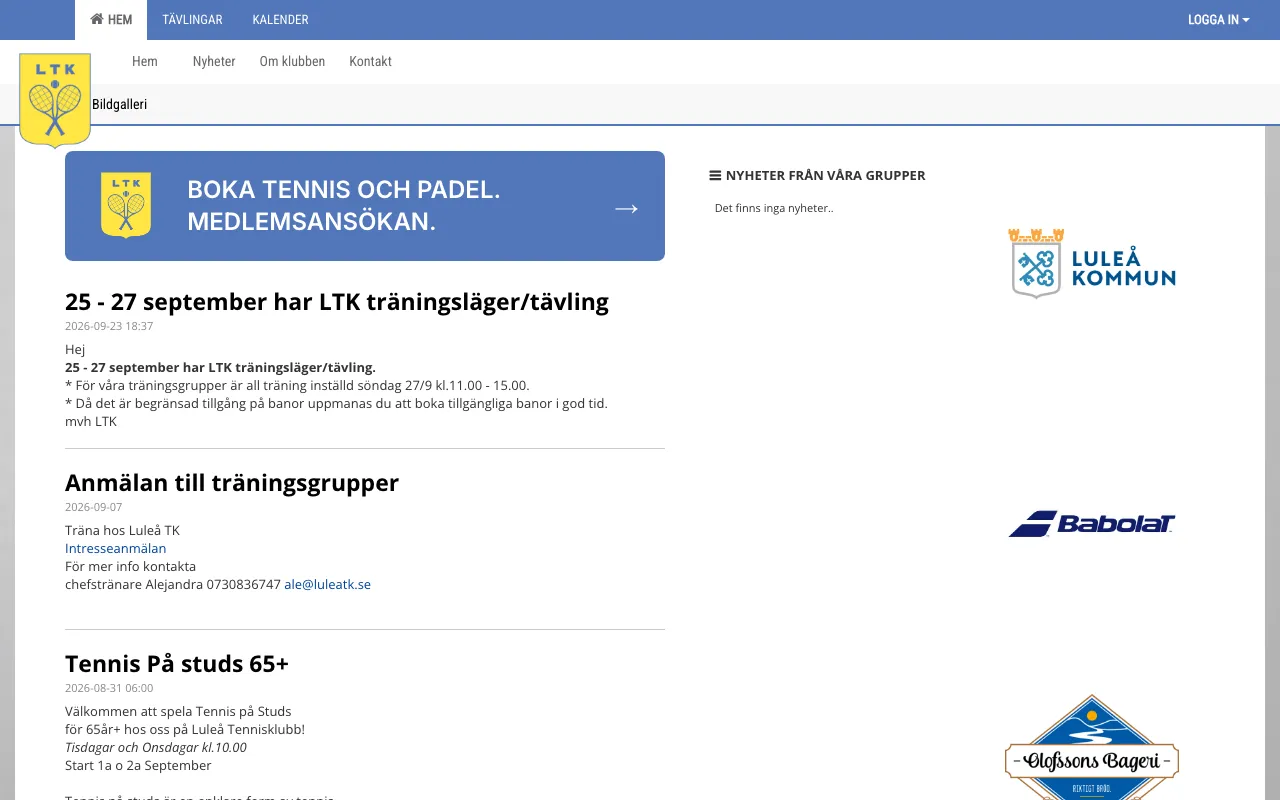Click Boka tennis och padel banner

pos(365,206)
